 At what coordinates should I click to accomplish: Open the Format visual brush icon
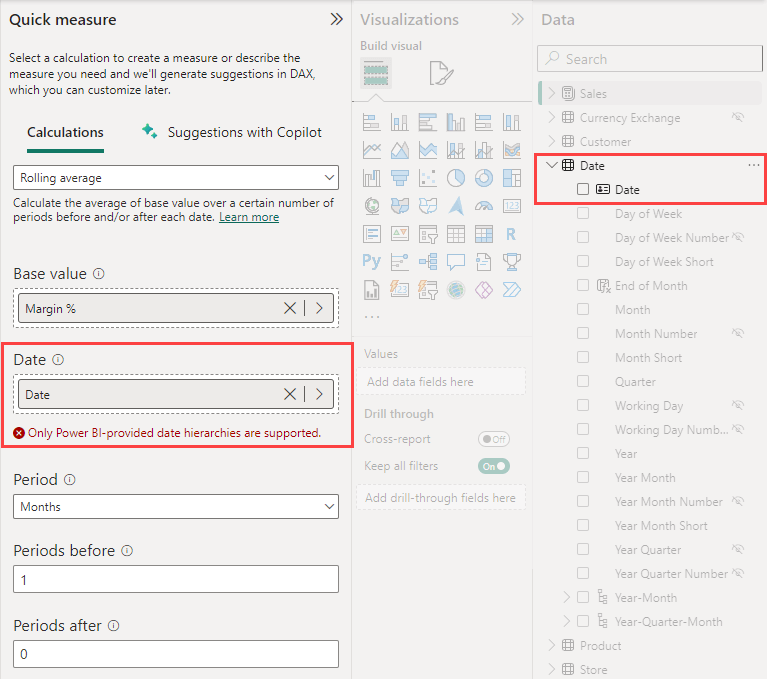tap(441, 73)
